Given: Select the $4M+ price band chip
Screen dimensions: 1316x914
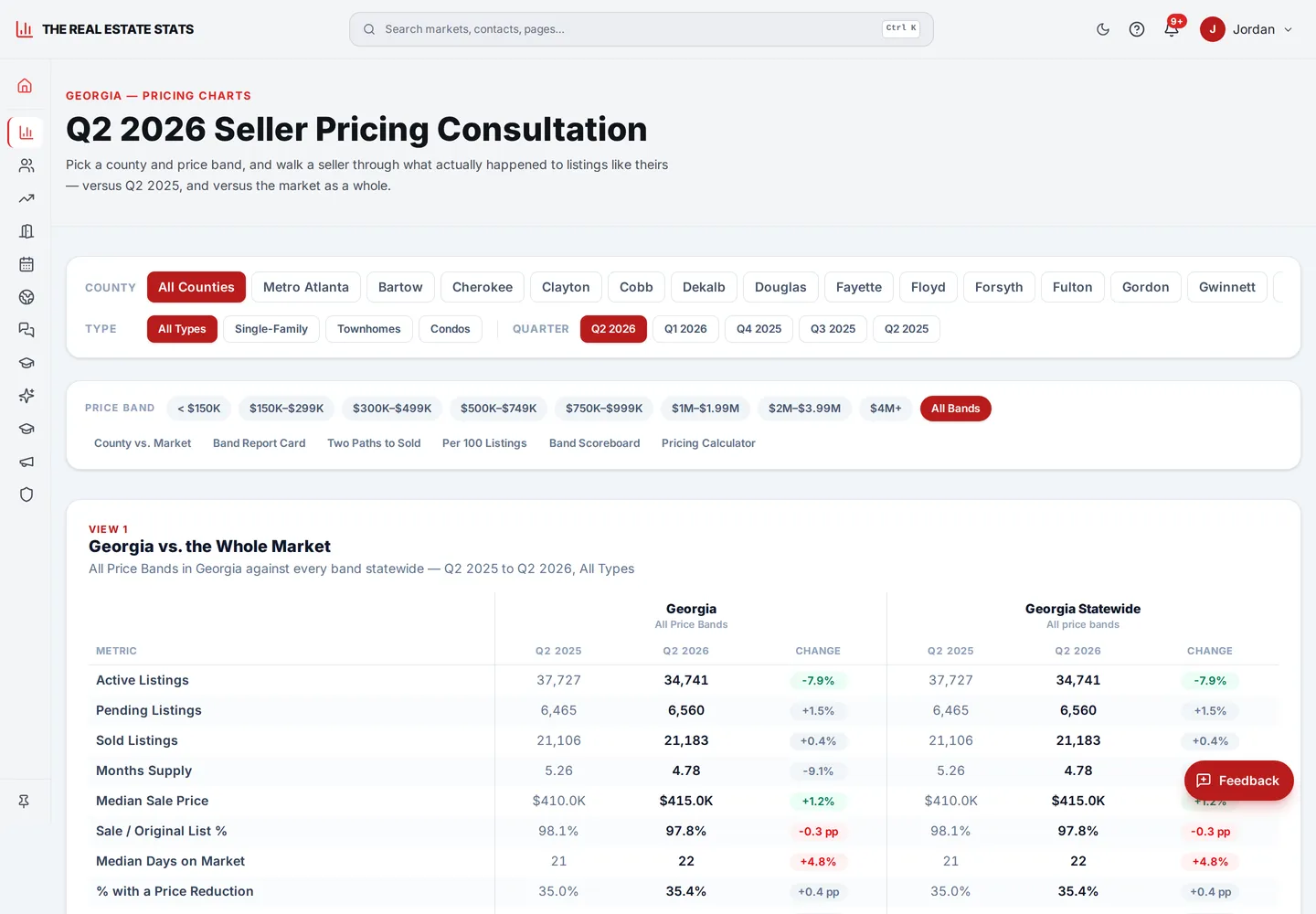Looking at the screenshot, I should [886, 409].
